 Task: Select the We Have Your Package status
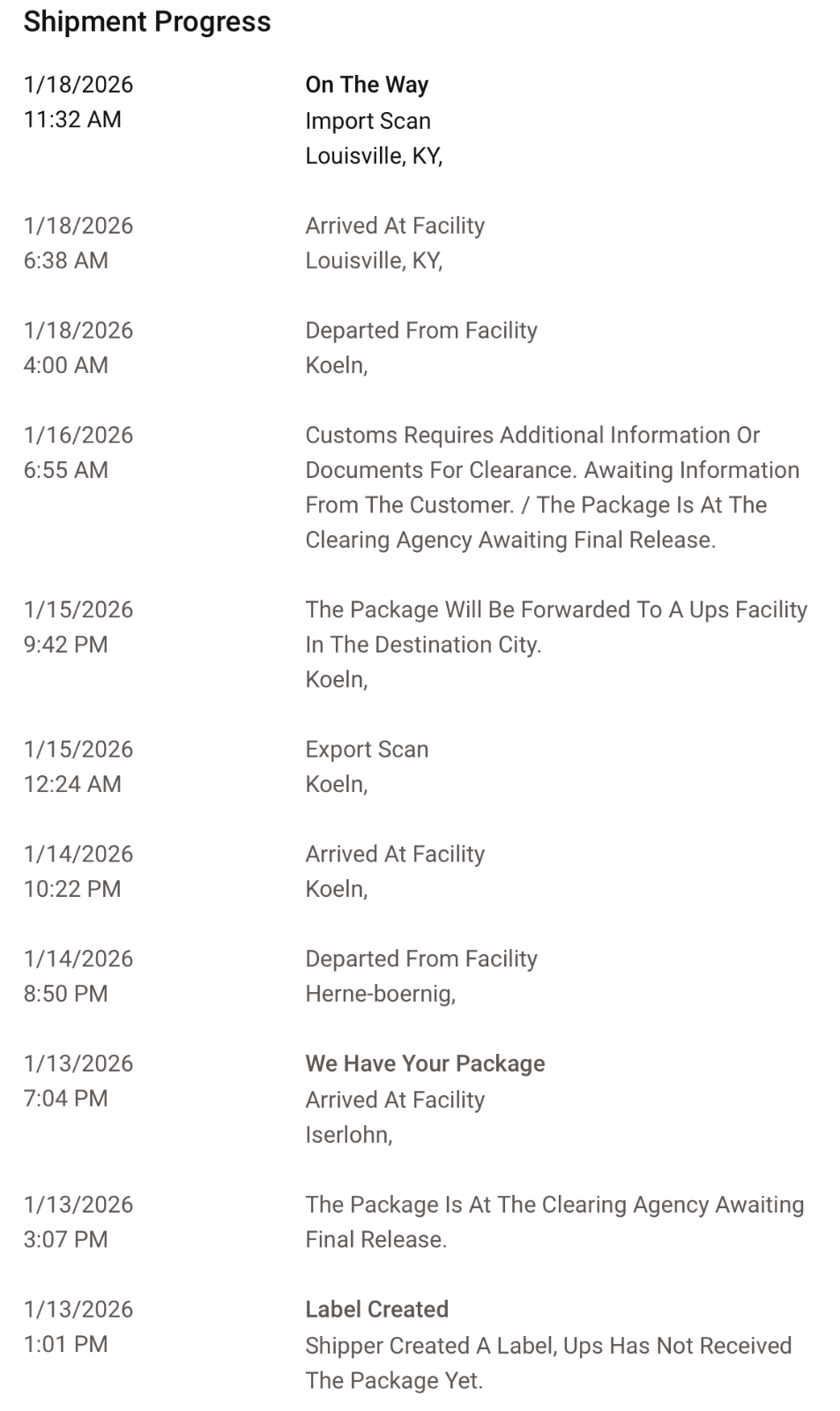(x=425, y=1064)
